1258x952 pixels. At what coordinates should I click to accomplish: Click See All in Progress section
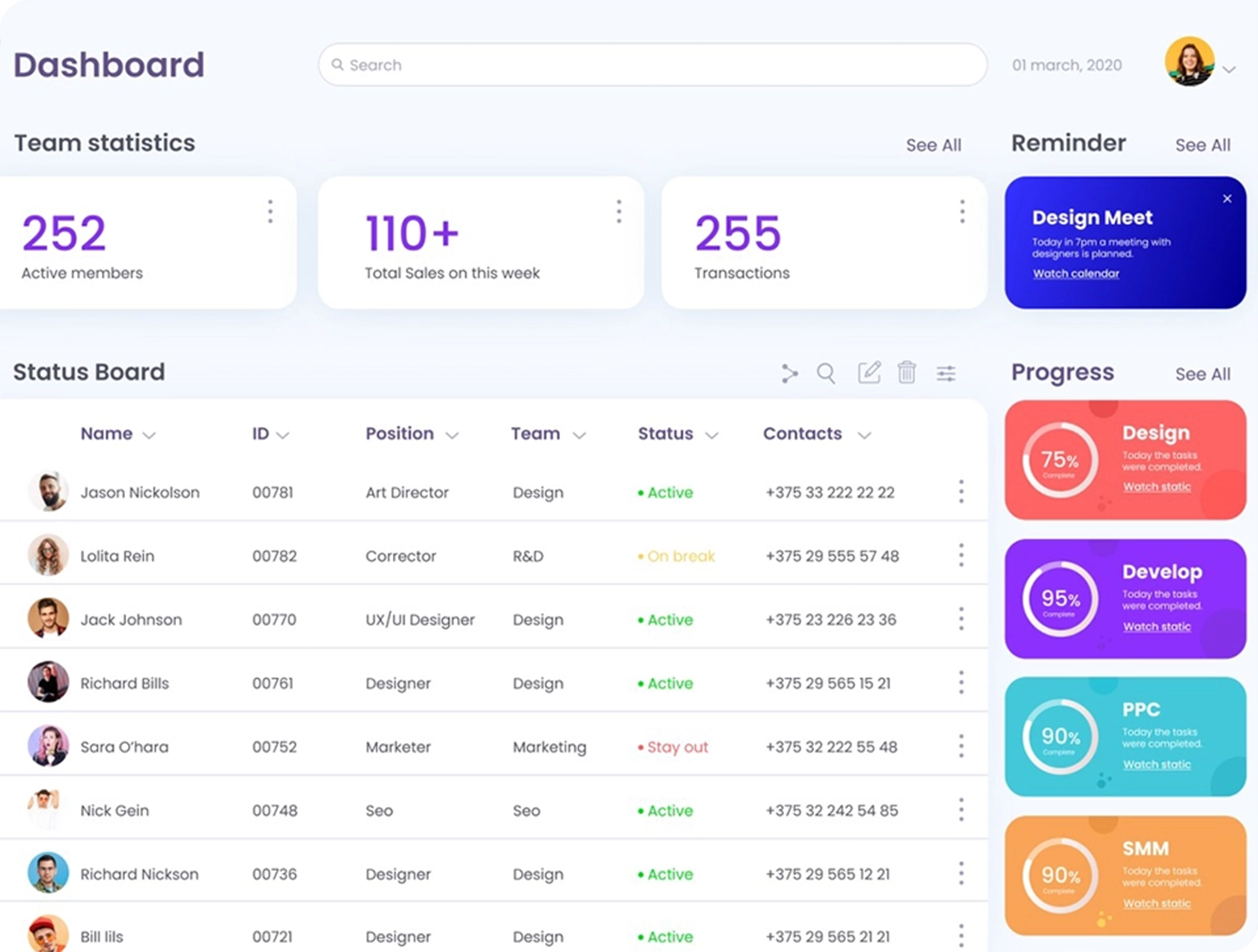1202,374
